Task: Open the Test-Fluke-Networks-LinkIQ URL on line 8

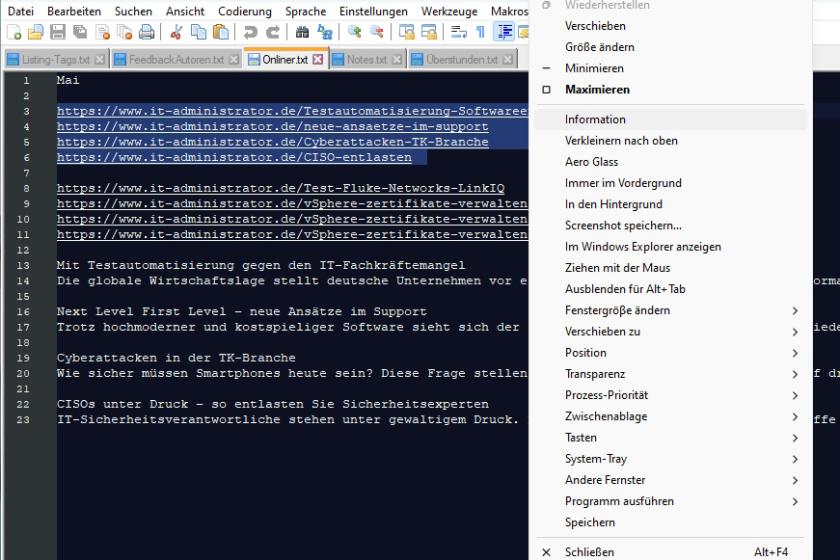Action: point(281,188)
